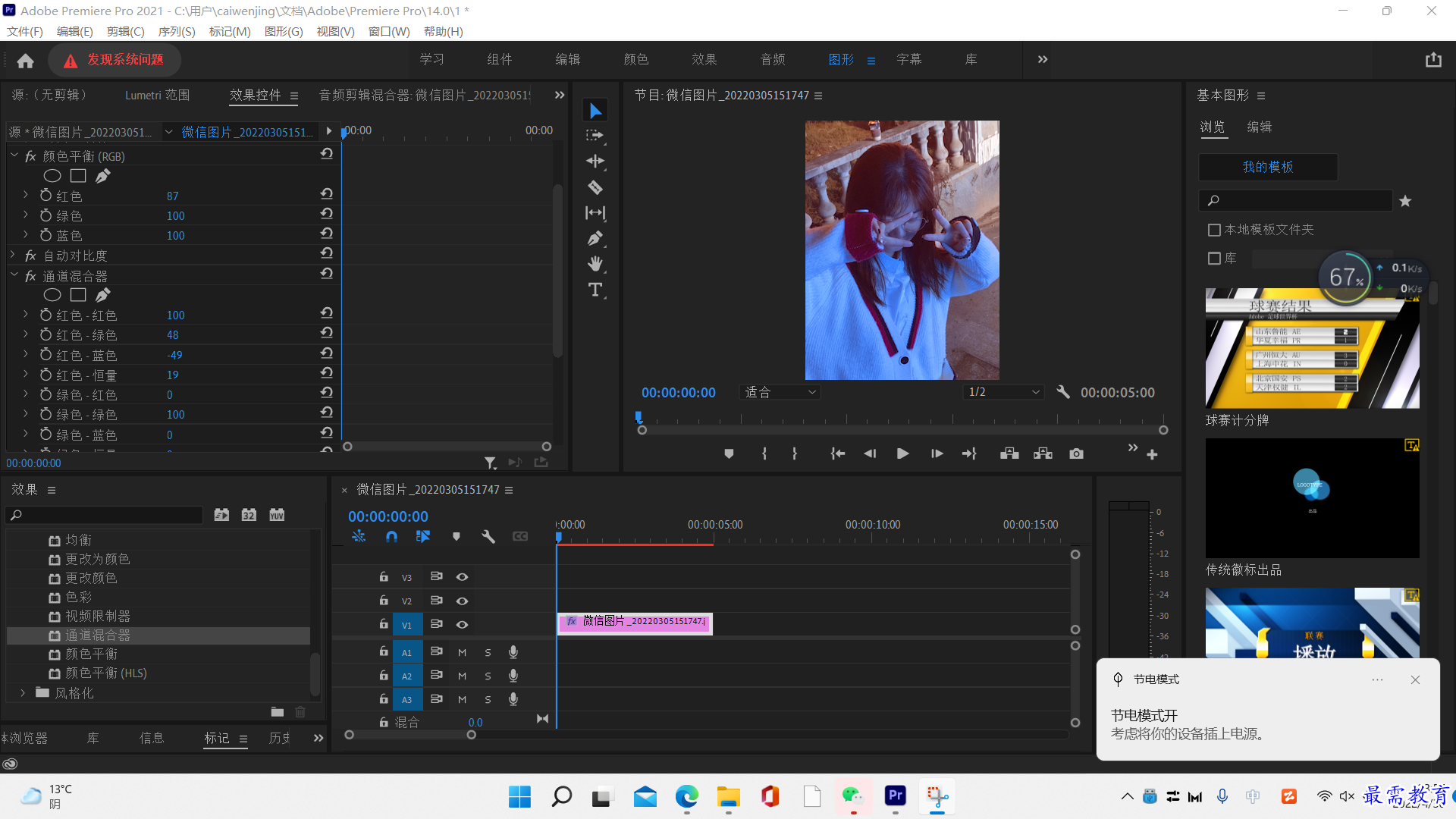Viewport: 1456px width, 819px height.
Task: Click 我的模板 button
Action: [x=1268, y=167]
